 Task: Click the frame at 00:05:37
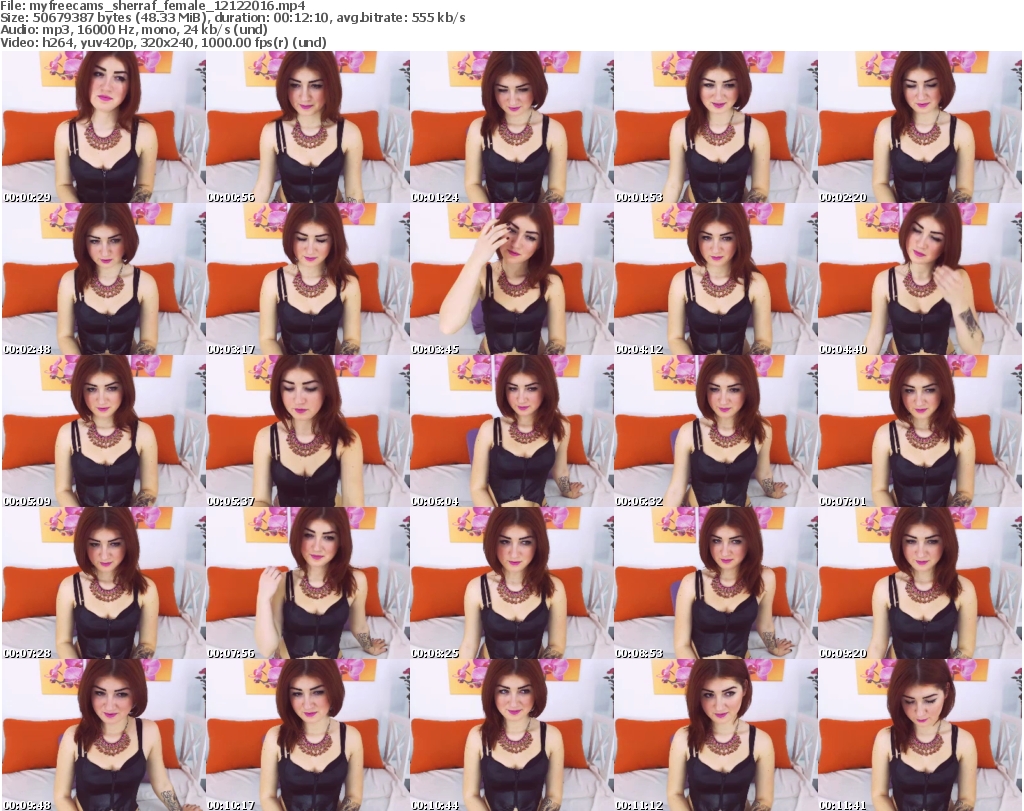[308, 431]
